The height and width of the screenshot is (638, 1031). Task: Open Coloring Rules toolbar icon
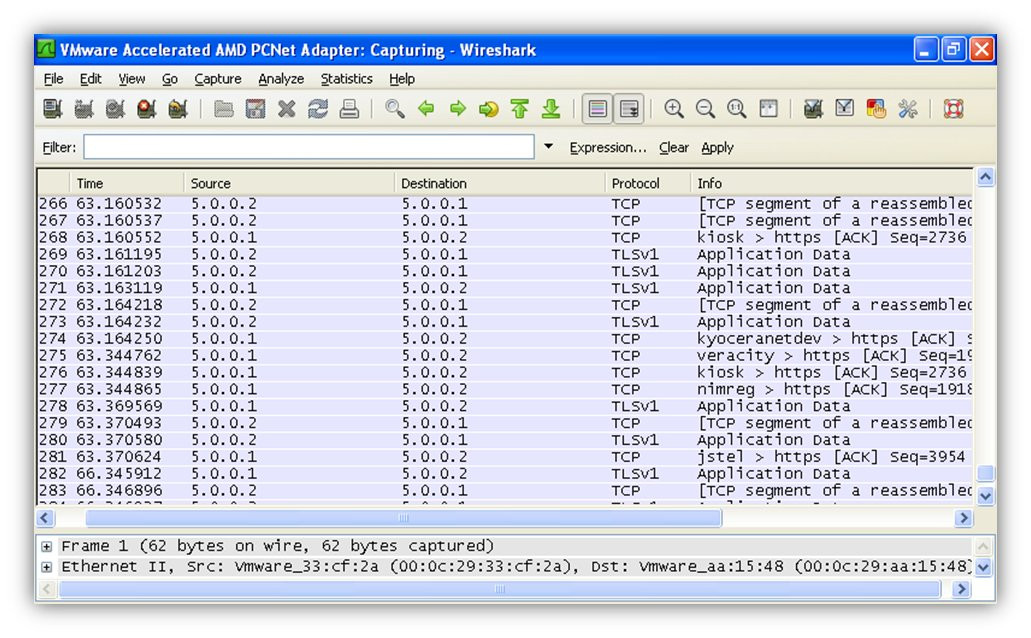[876, 109]
